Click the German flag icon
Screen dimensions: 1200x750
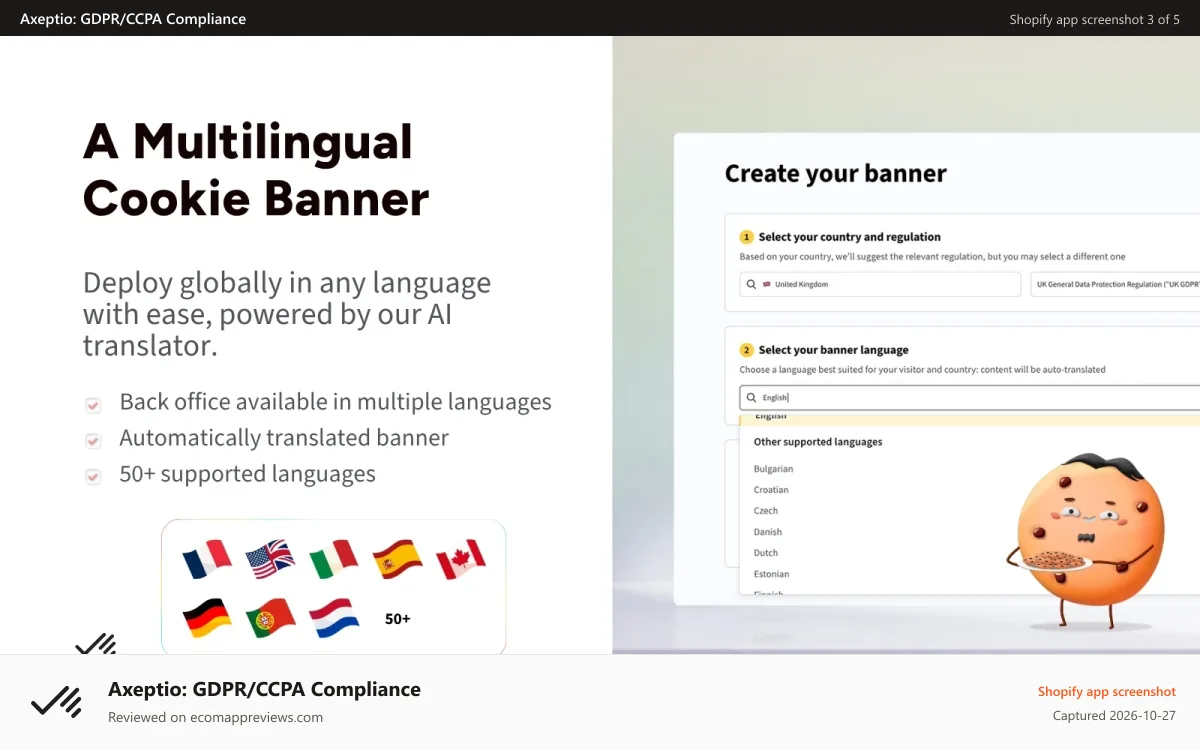point(207,618)
